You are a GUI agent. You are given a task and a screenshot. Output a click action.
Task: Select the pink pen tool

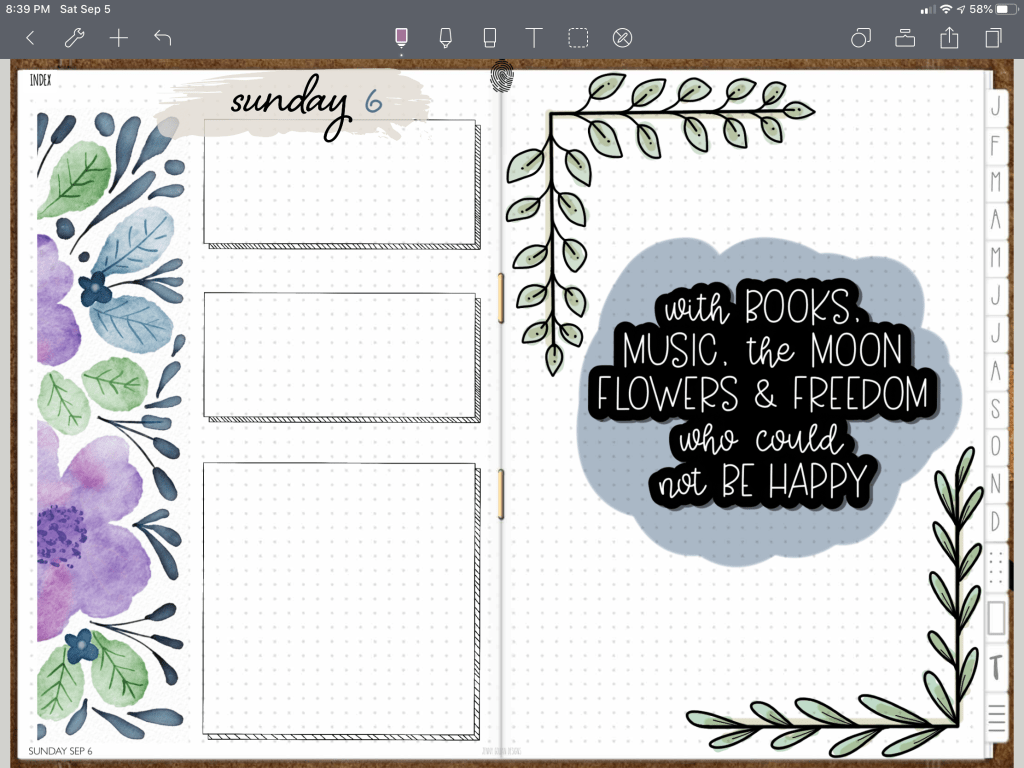(x=401, y=38)
